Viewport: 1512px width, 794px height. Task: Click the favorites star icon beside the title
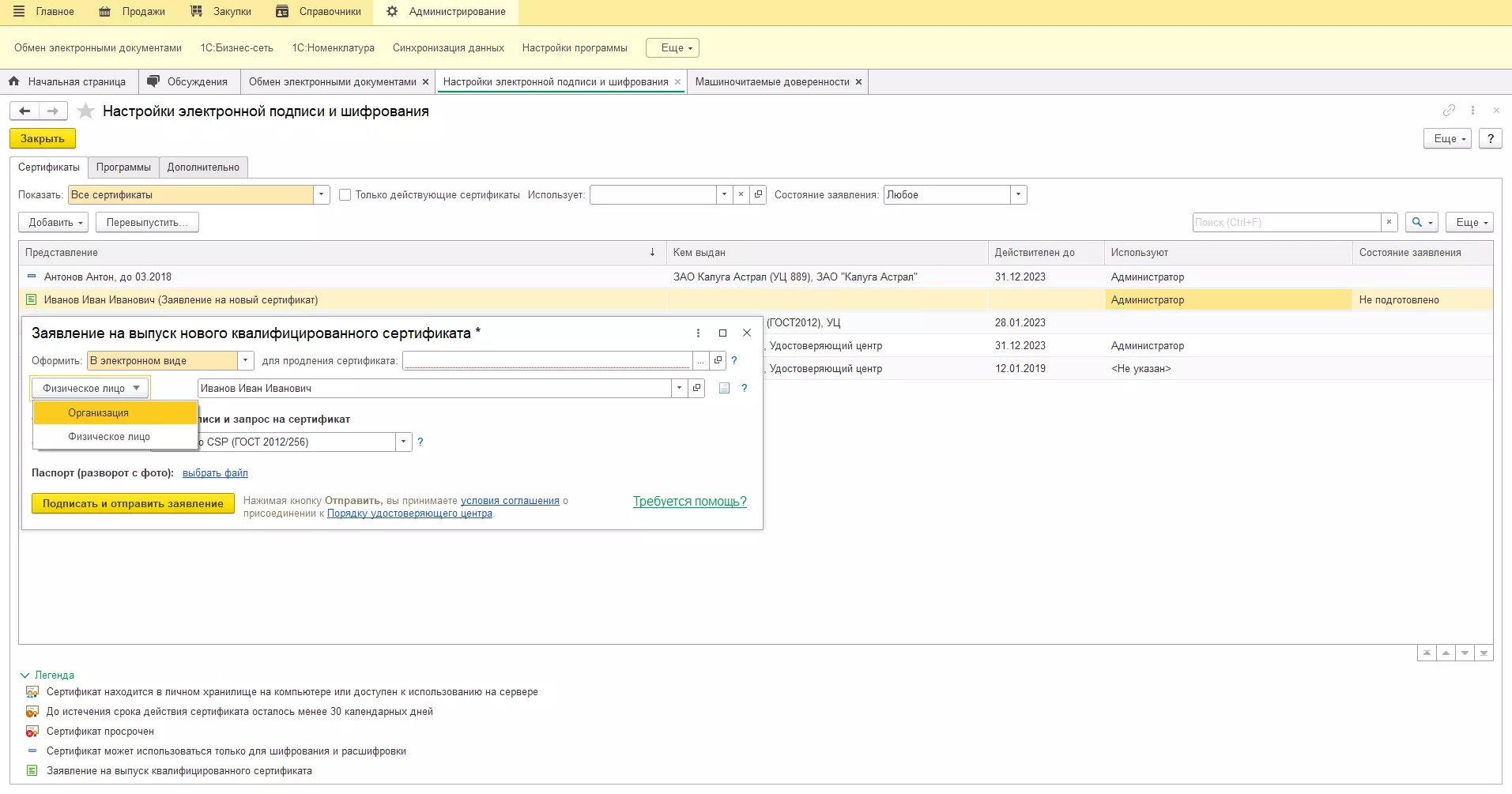[86, 111]
